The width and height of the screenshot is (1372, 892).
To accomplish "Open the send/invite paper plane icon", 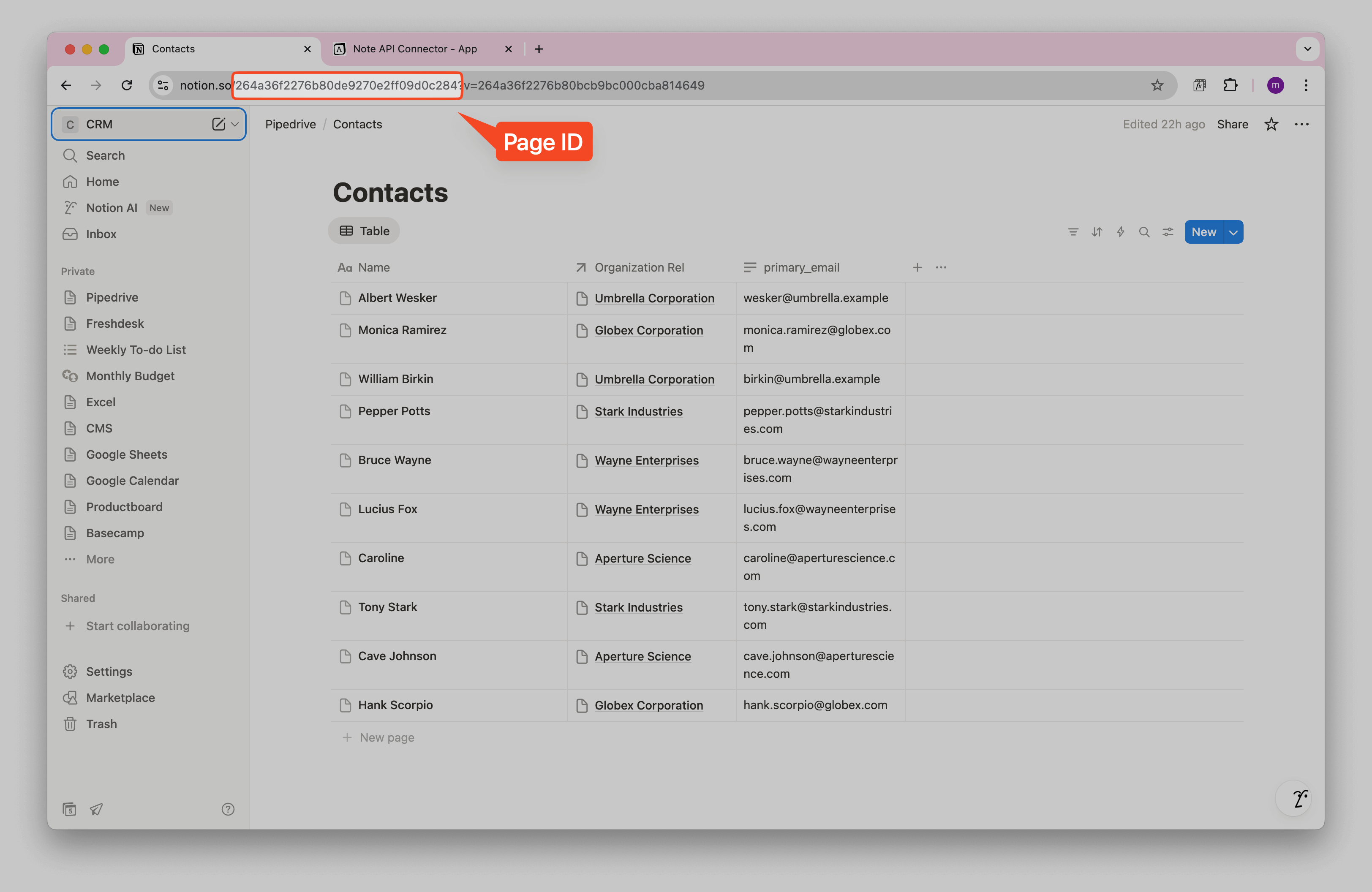I will (x=96, y=809).
